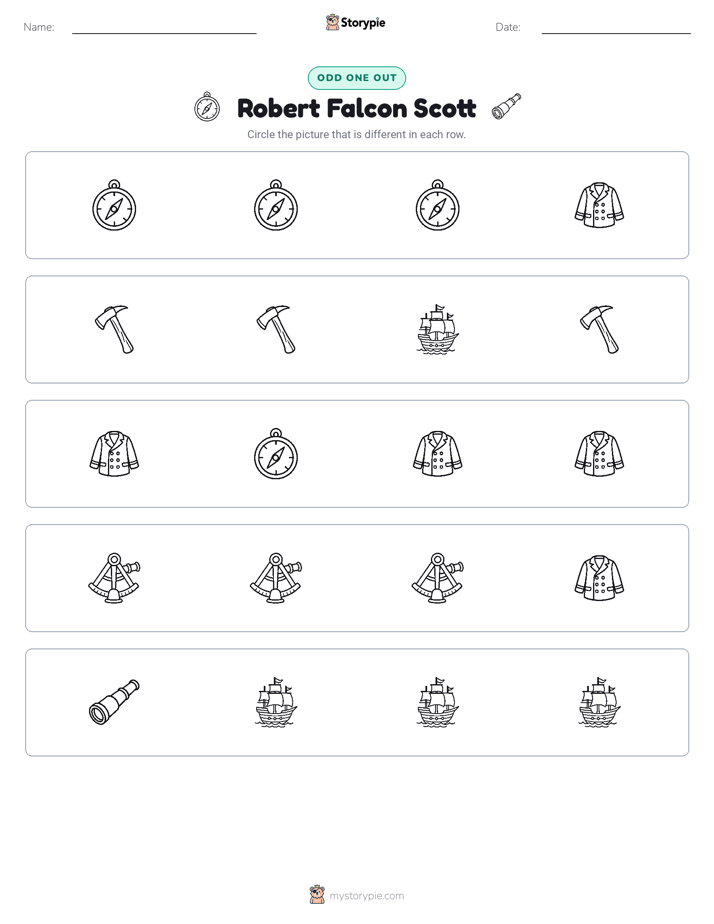714x924 pixels.
Task: Select the first hammer in row two
Action: (114, 329)
